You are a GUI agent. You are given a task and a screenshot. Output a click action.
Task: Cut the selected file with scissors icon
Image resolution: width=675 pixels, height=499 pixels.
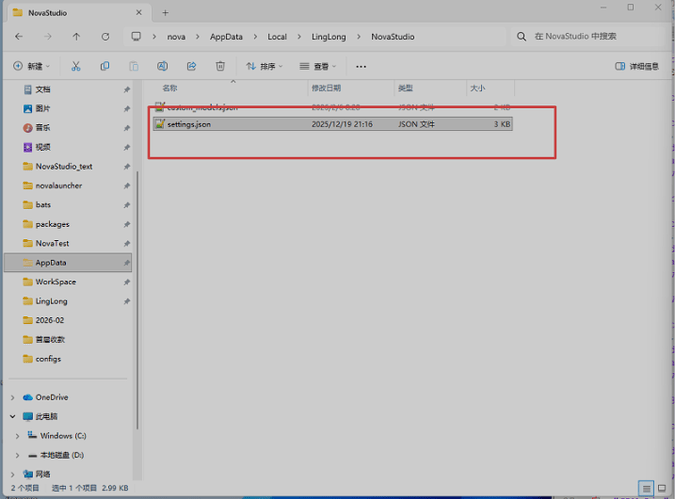(x=76, y=66)
